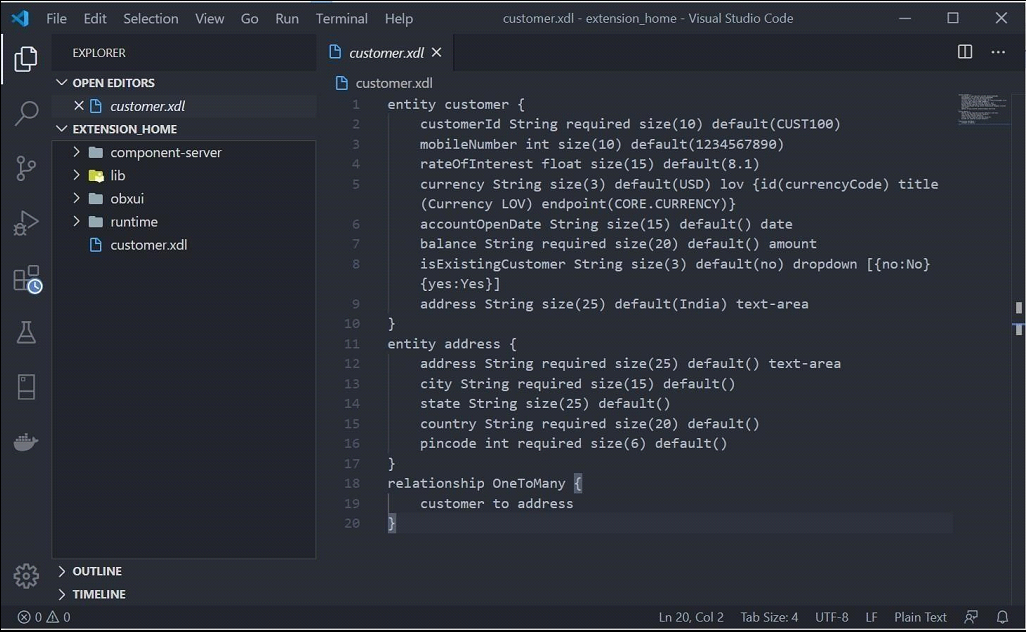Open the Extensions view icon
Viewport: 1026px width, 633px height.
pos(27,279)
